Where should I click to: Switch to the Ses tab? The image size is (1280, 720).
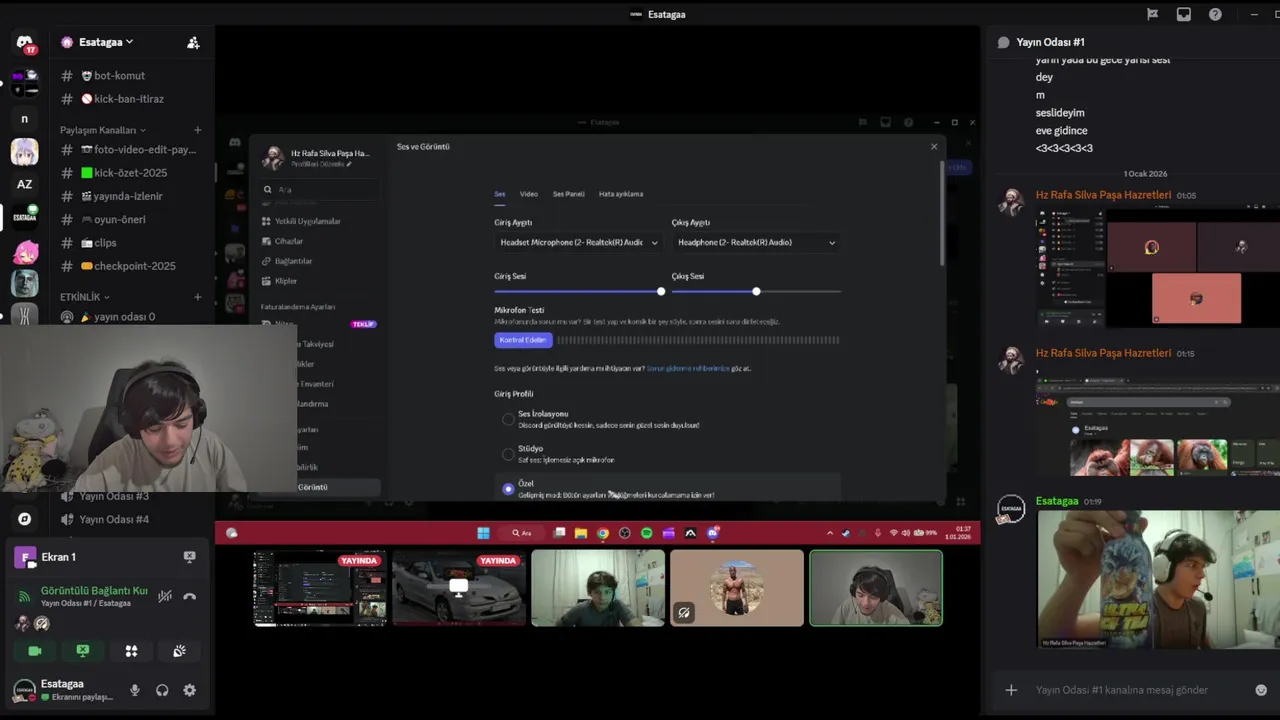click(x=499, y=194)
